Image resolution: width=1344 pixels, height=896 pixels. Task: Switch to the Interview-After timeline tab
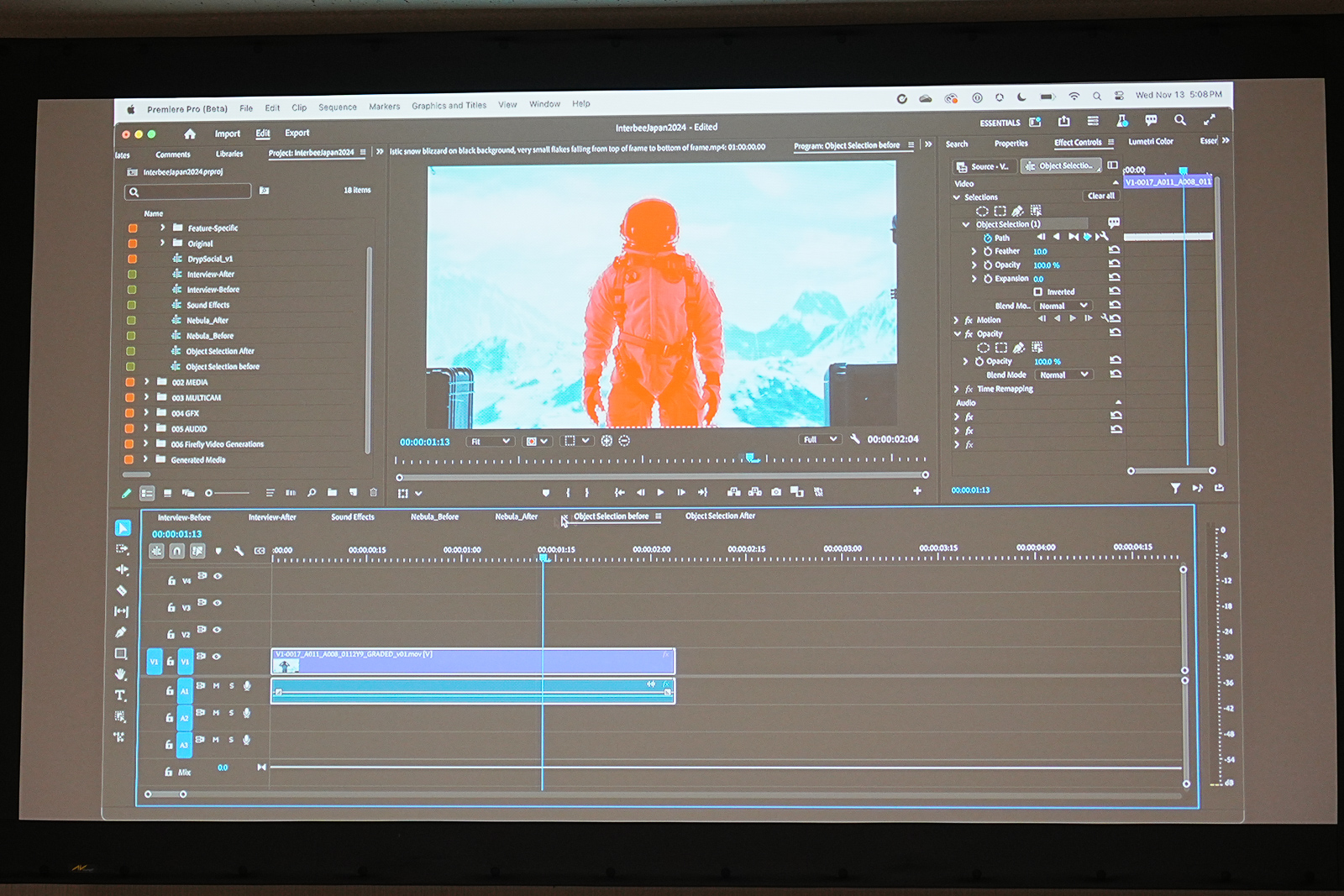[272, 517]
